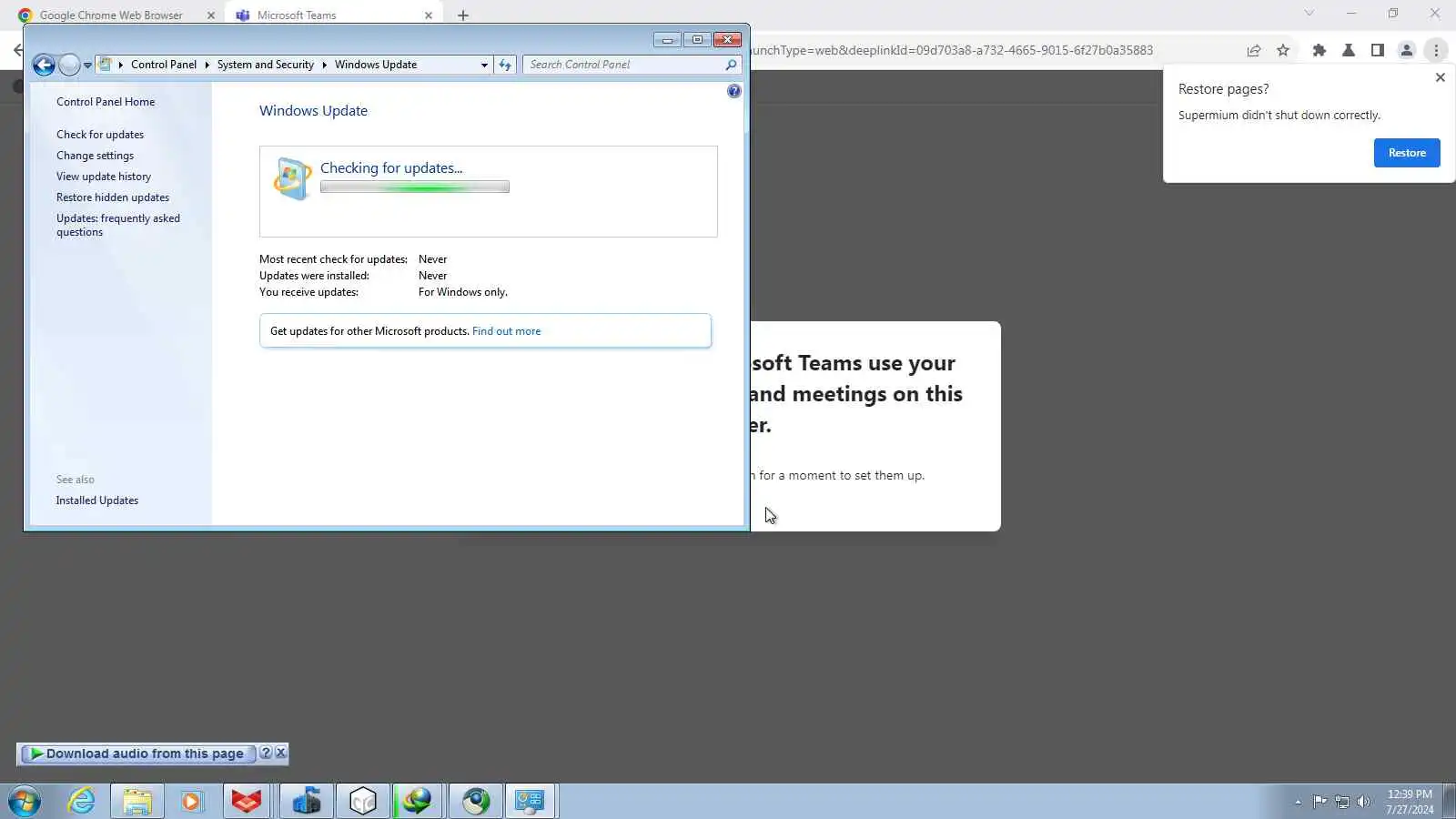Viewport: 1456px width, 819px height.
Task: Click the browser share page icon
Action: (1254, 51)
